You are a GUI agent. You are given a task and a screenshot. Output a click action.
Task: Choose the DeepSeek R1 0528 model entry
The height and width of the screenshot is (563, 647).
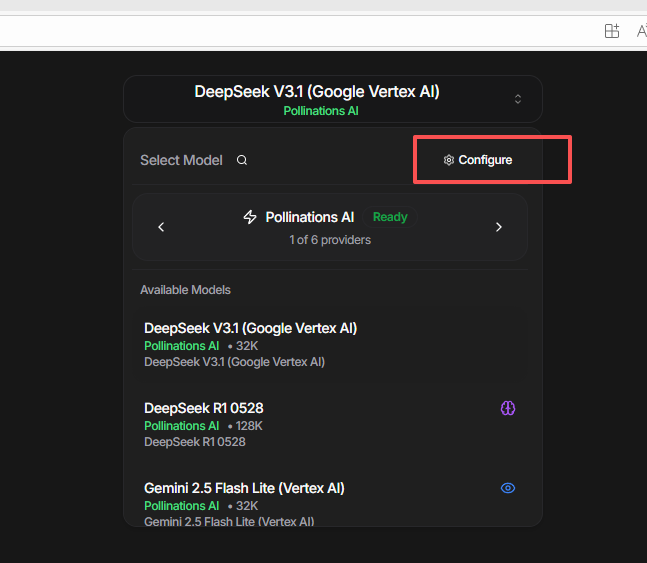tap(204, 408)
